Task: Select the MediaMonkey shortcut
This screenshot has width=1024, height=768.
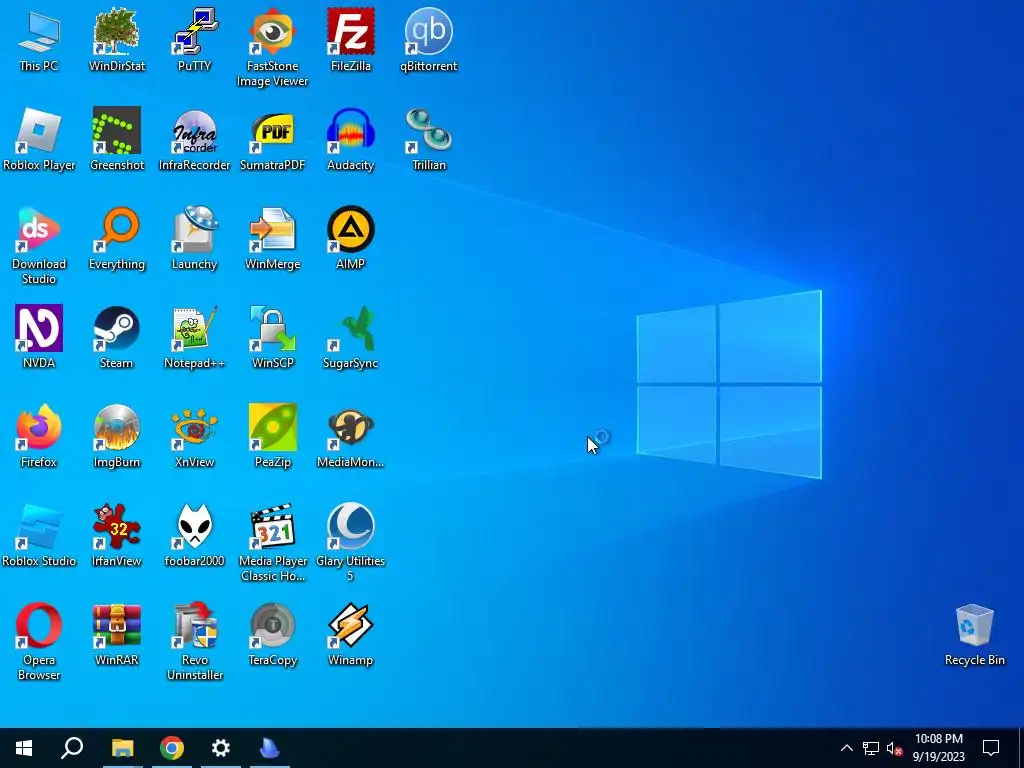Action: [351, 436]
